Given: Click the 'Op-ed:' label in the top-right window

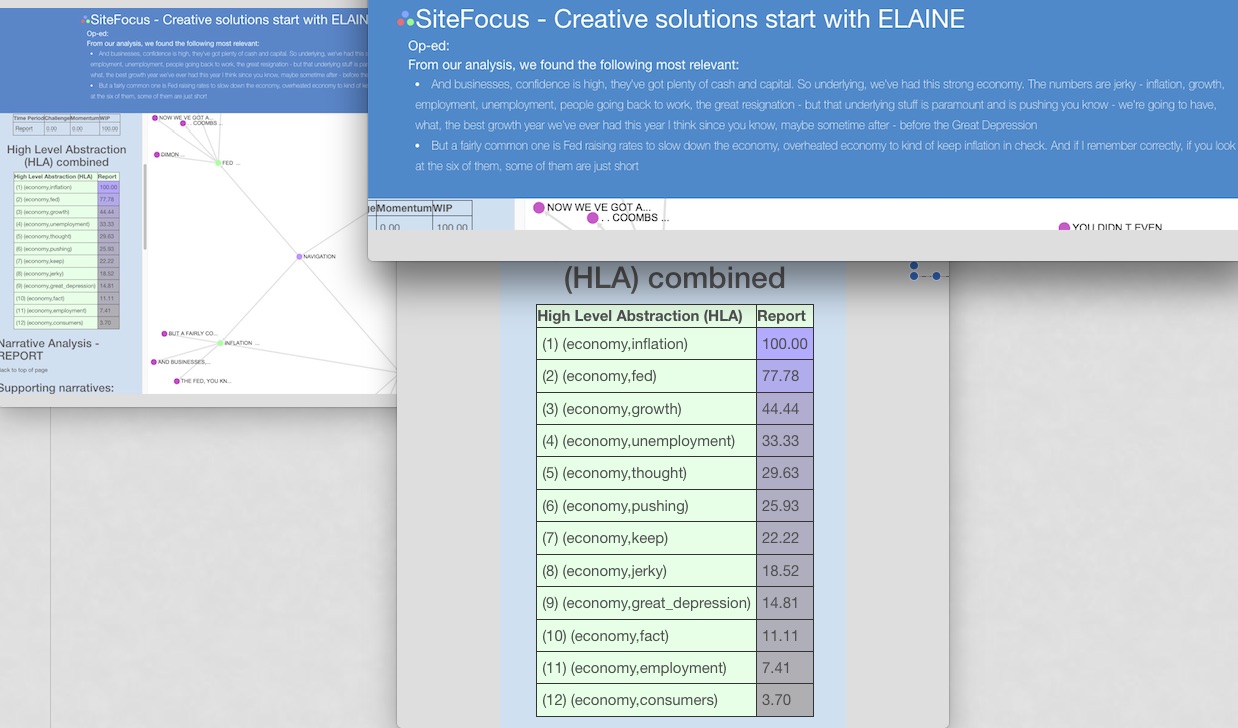Looking at the screenshot, I should [x=429, y=46].
